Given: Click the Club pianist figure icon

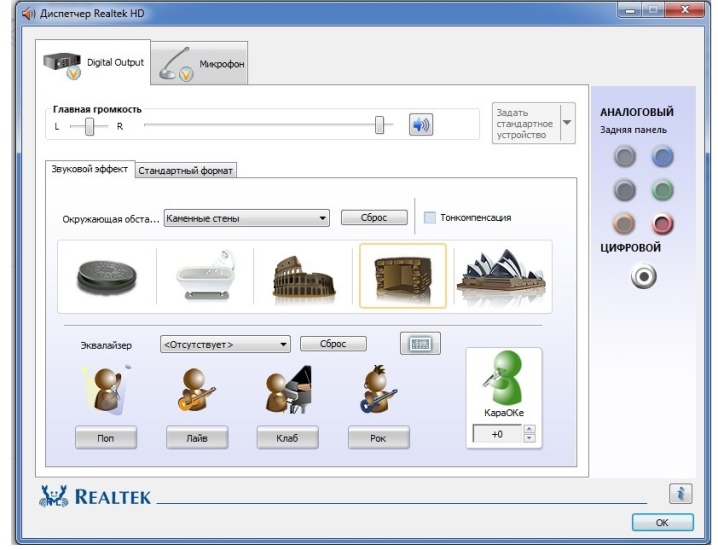Looking at the screenshot, I should pyautogui.click(x=288, y=390).
